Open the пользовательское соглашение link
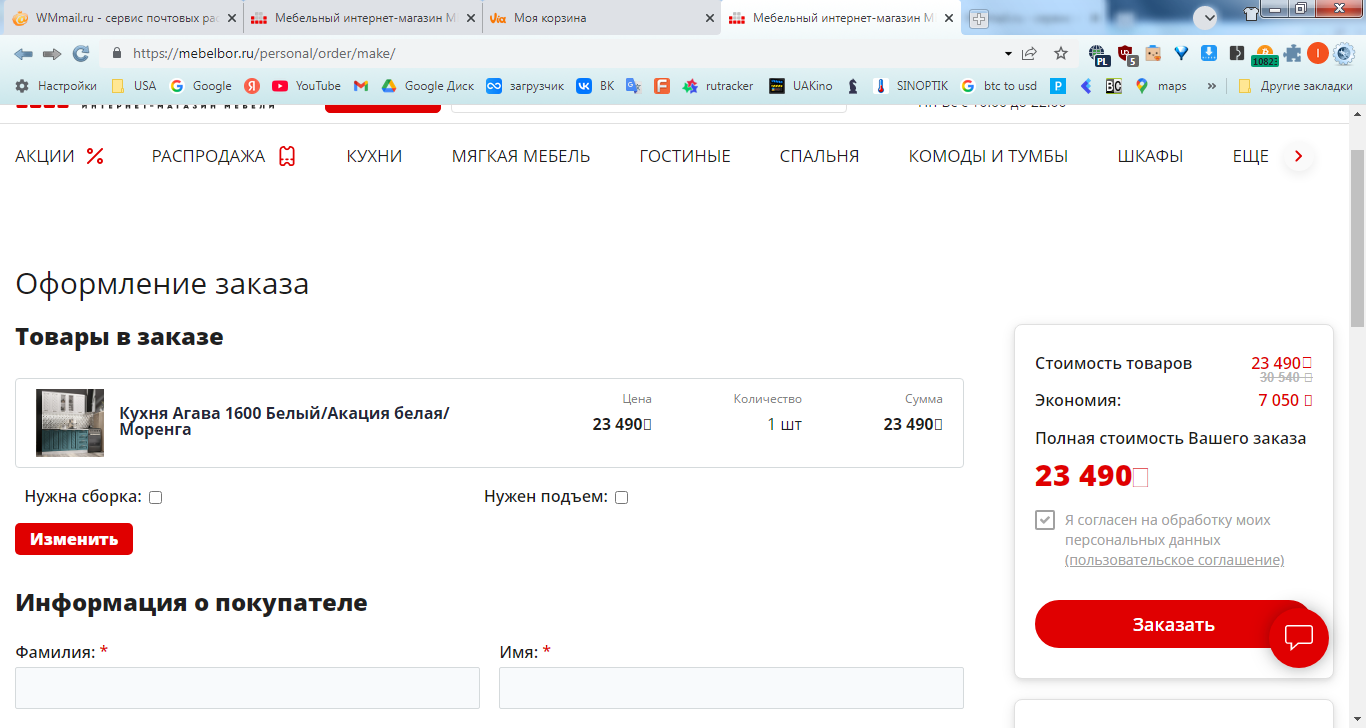 coord(1174,560)
